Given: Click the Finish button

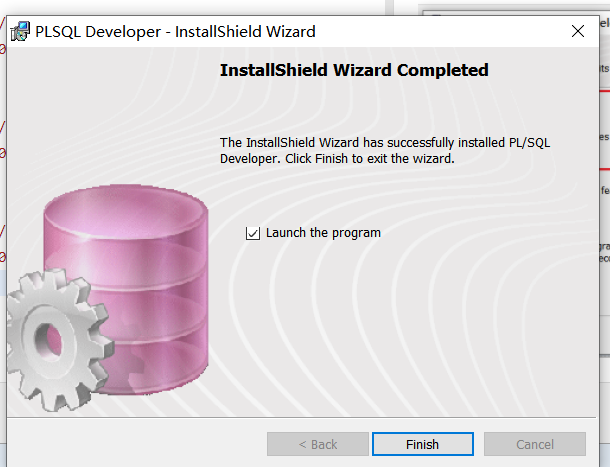Looking at the screenshot, I should (x=422, y=444).
